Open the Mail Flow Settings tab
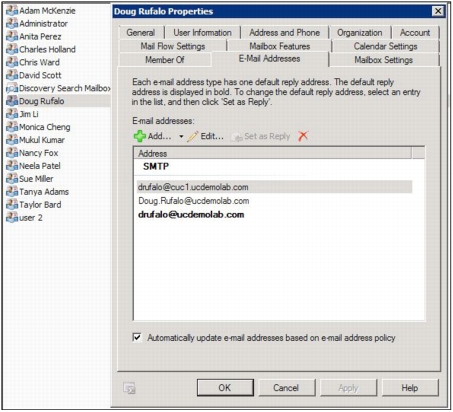Viewport: 453px width, 412px height. coord(173,46)
